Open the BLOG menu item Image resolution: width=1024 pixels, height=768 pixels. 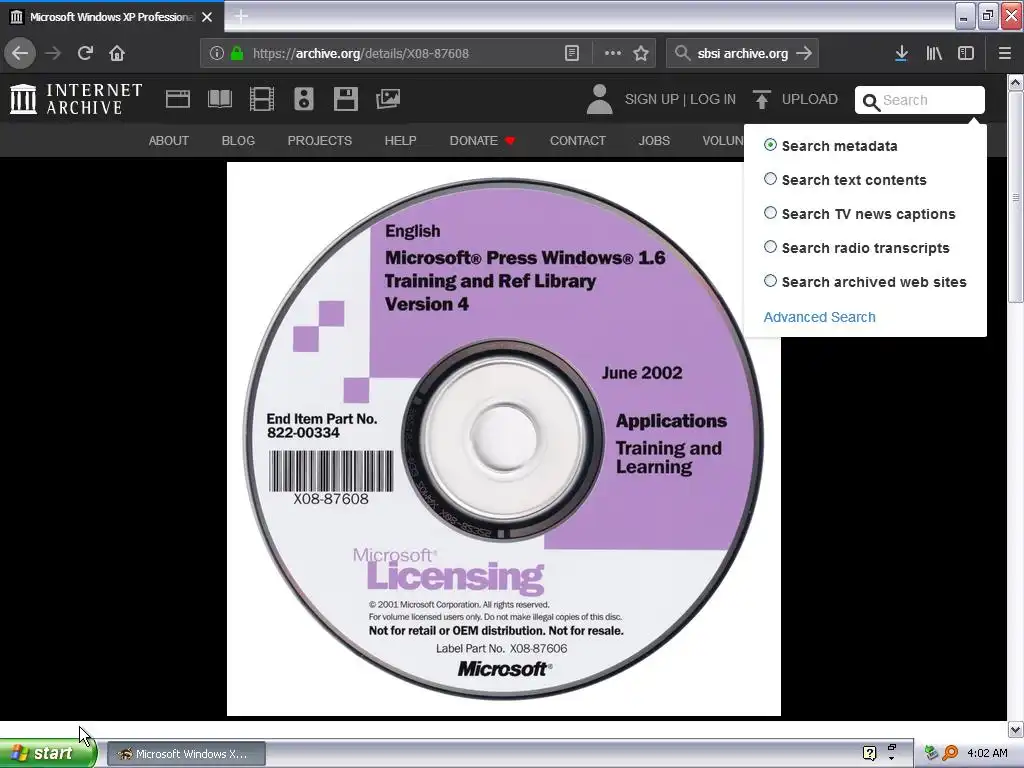(238, 140)
